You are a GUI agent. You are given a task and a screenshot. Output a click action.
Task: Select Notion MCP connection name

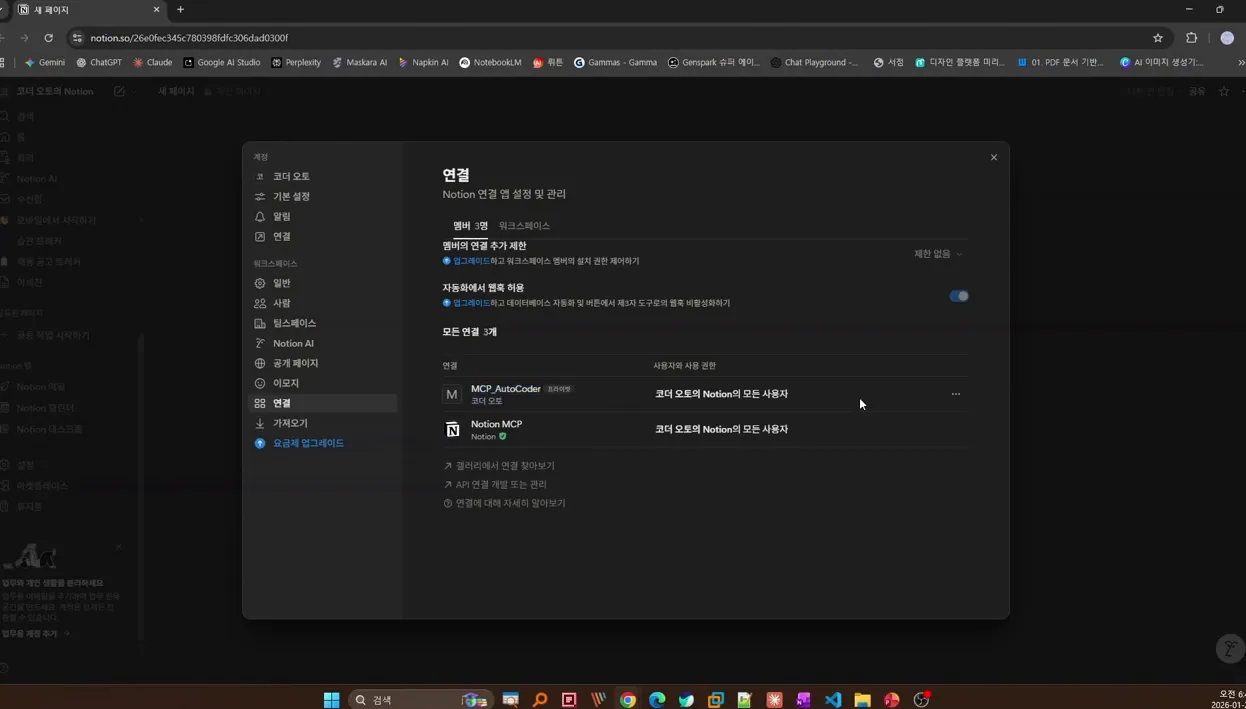[x=496, y=424]
